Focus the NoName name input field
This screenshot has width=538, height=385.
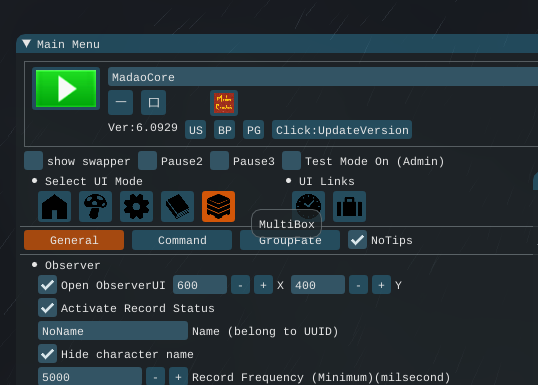click(113, 331)
